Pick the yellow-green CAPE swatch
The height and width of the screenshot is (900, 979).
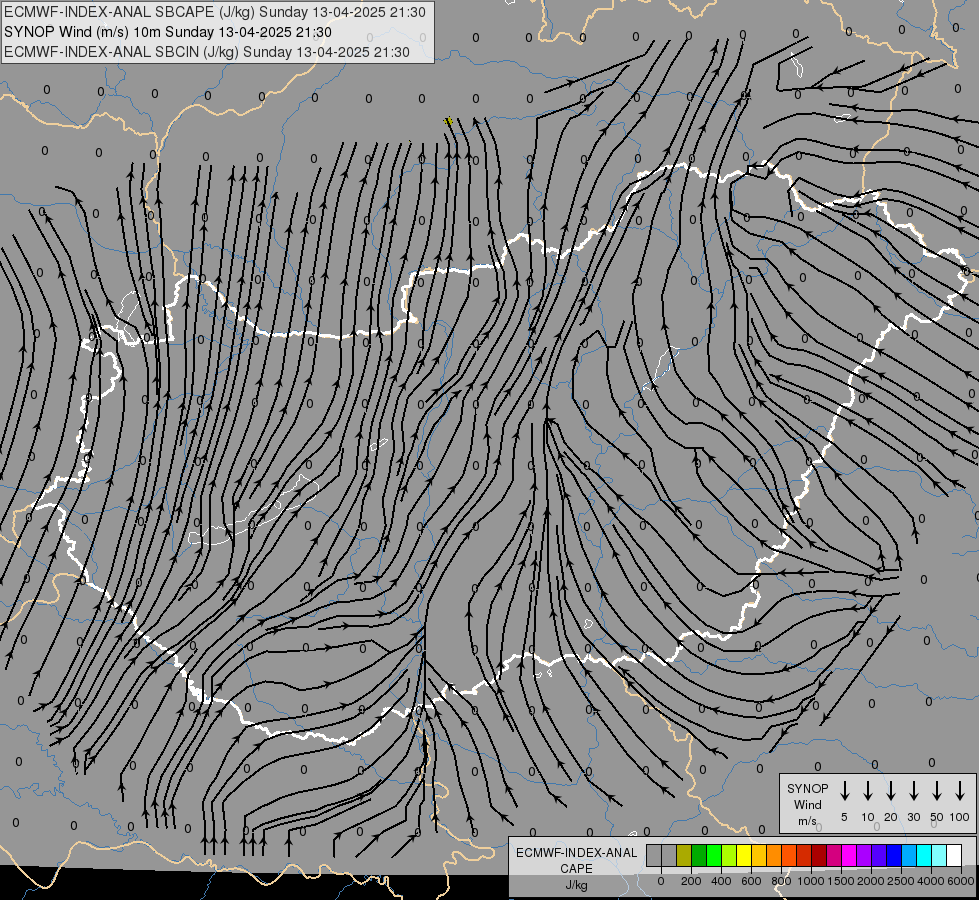[x=729, y=855]
